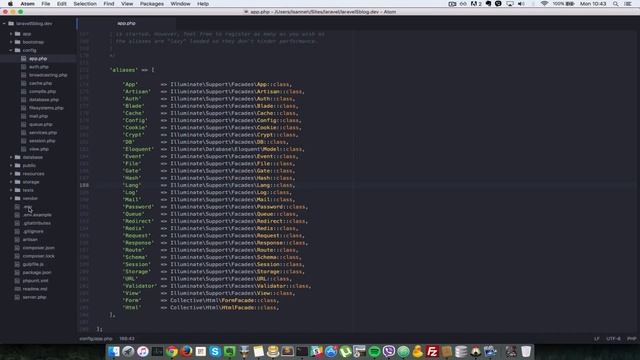Open composer.json file
This screenshot has width=640, height=360.
(x=38, y=248)
